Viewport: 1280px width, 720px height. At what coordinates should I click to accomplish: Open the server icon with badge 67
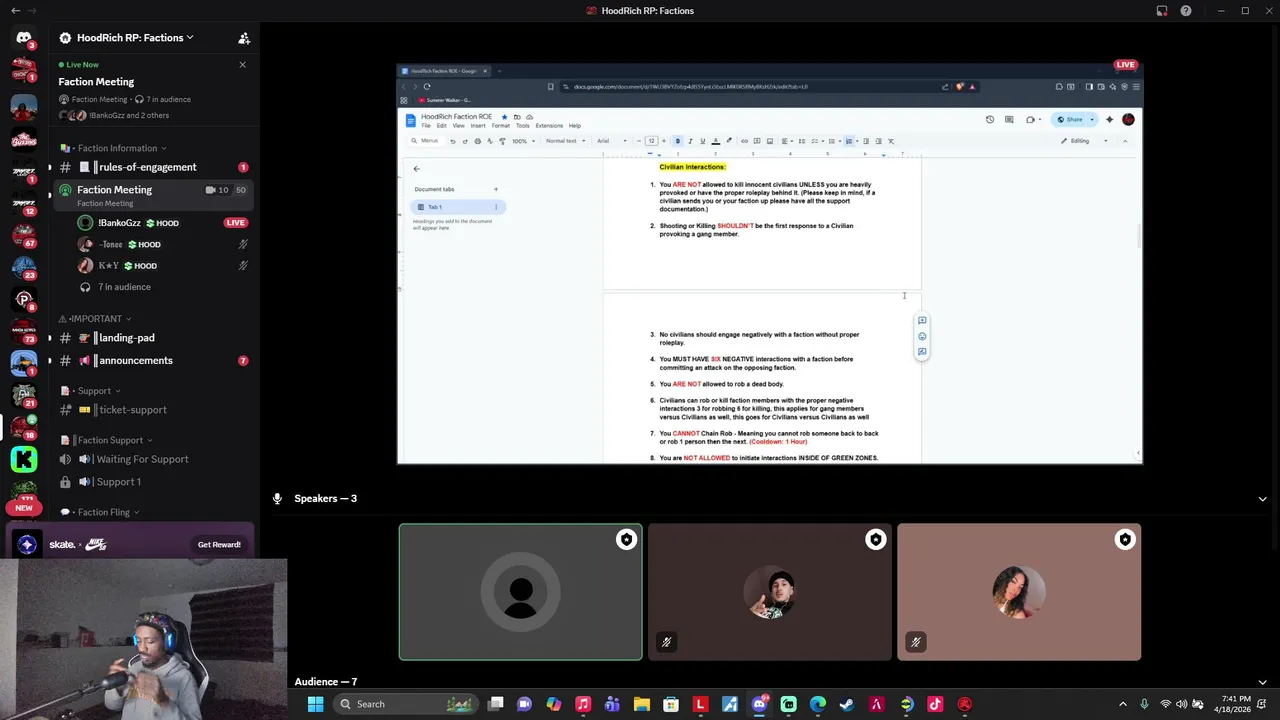click(x=24, y=235)
